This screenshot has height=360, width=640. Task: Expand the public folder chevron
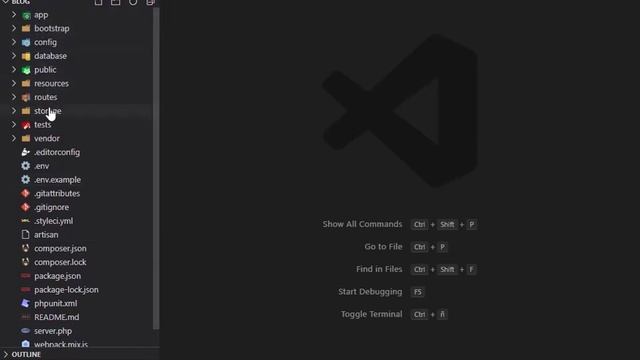click(x=14, y=69)
